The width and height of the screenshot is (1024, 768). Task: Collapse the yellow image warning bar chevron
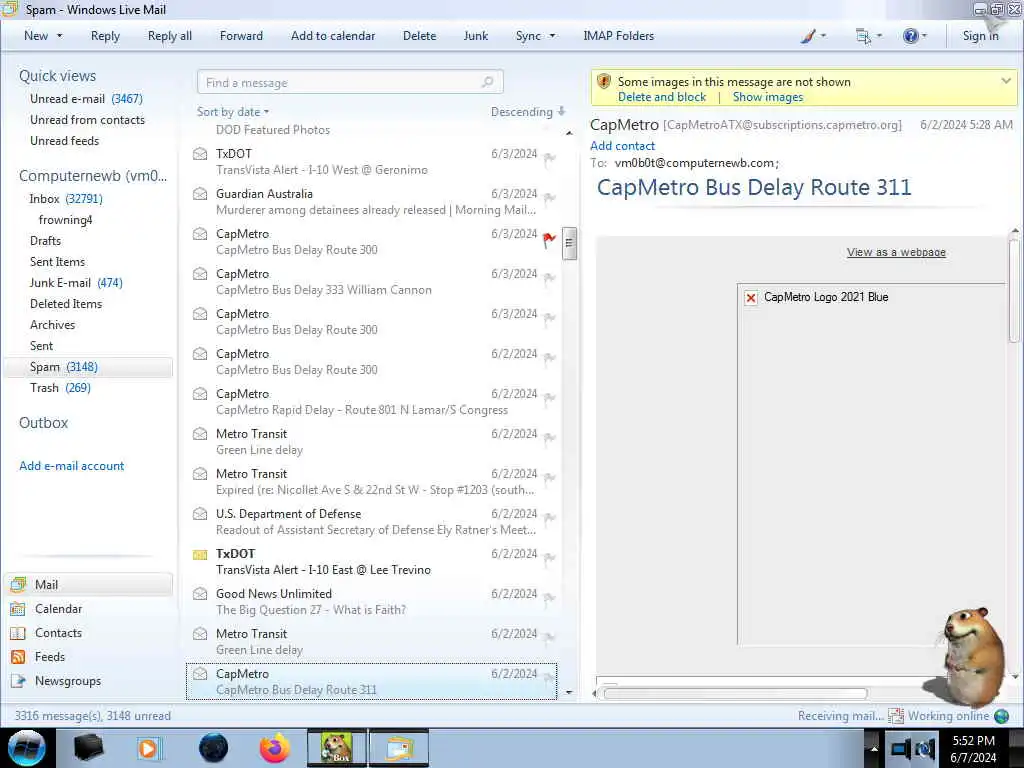[1006, 81]
